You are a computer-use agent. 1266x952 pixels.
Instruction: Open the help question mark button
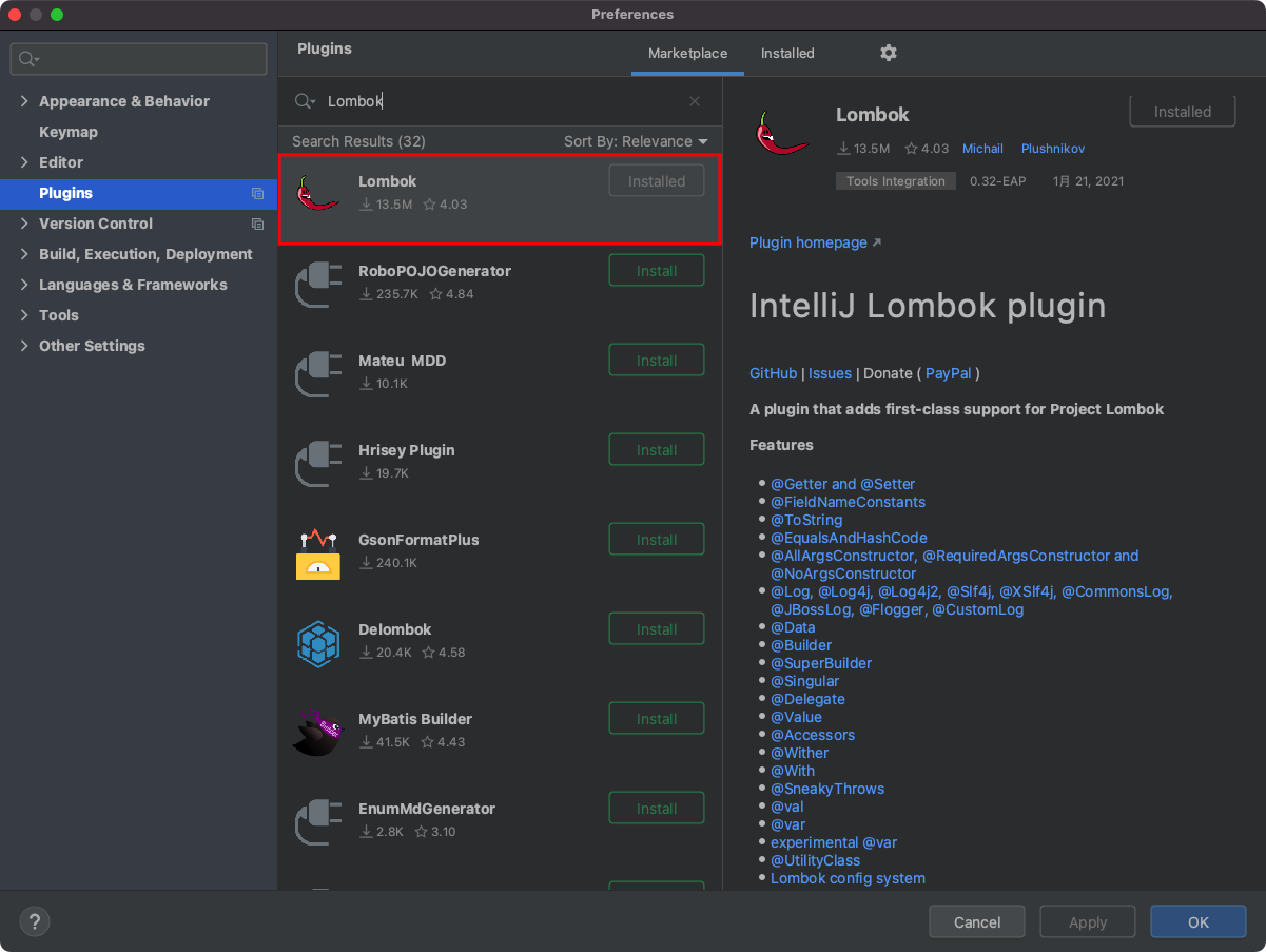(34, 921)
